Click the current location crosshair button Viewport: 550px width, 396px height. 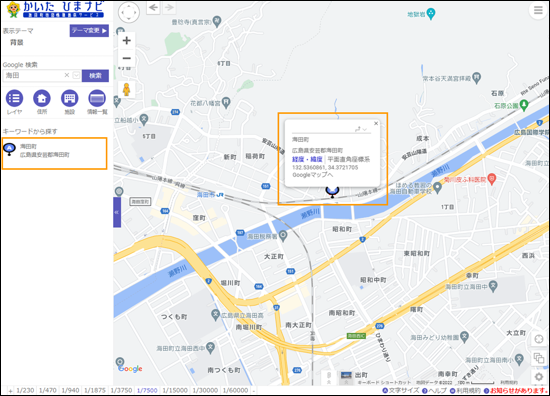coord(539,339)
